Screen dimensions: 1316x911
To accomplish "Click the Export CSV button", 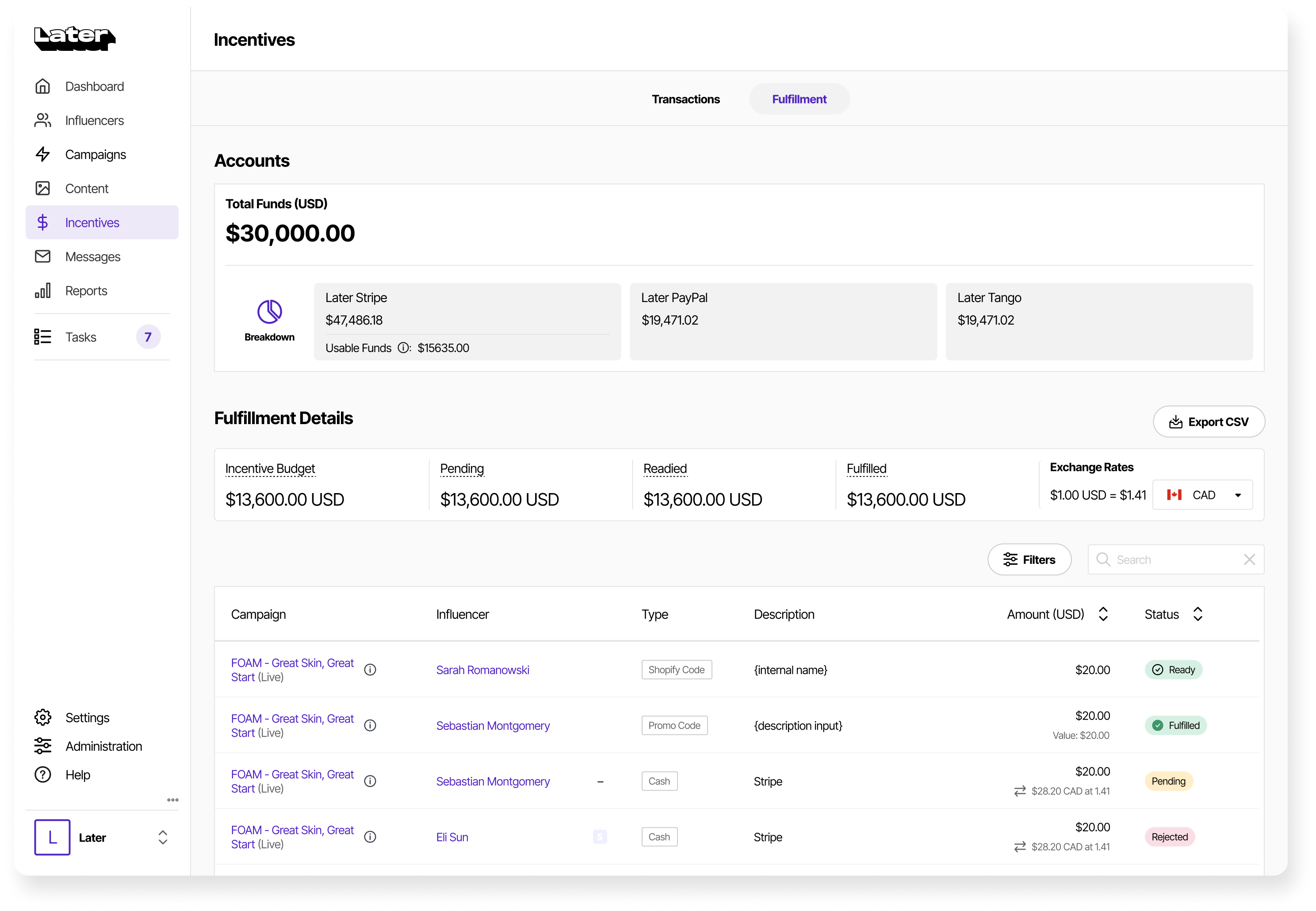I will (x=1209, y=422).
